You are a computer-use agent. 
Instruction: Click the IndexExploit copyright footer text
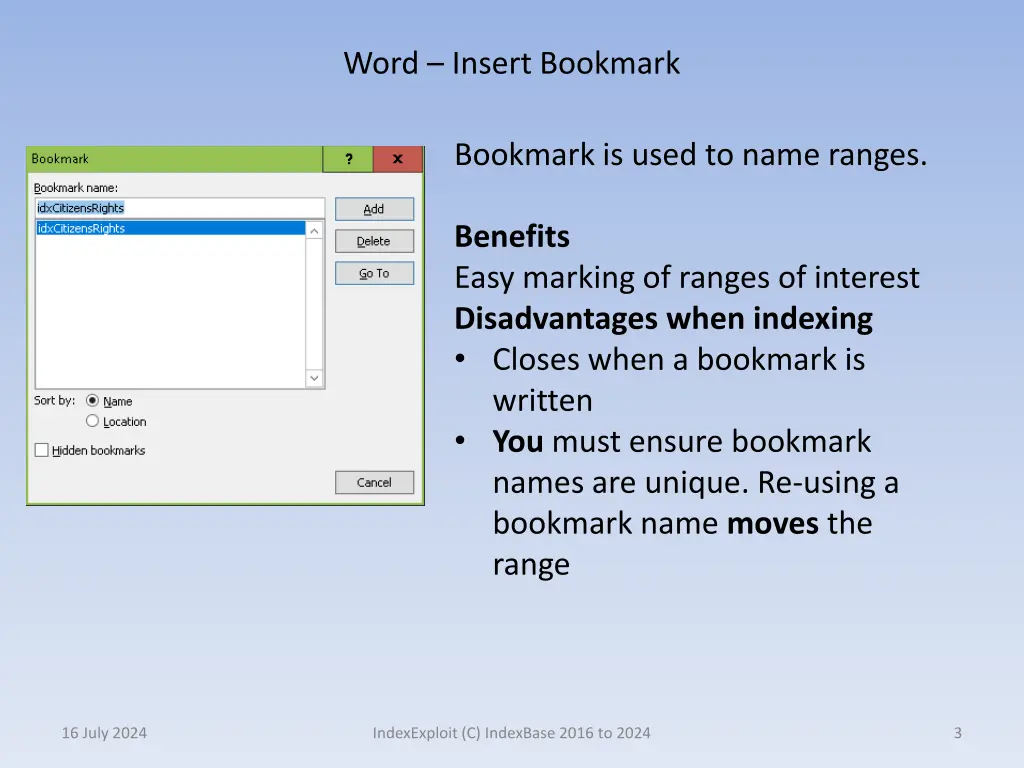511,733
